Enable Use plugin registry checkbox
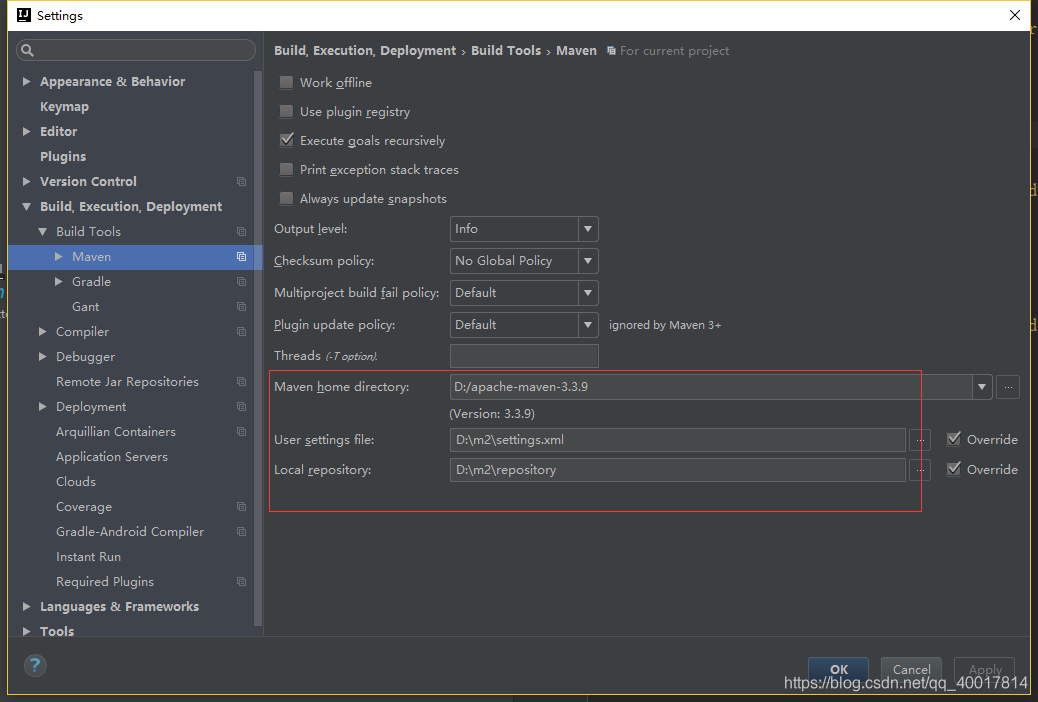Viewport: 1038px width, 702px height. click(x=287, y=111)
